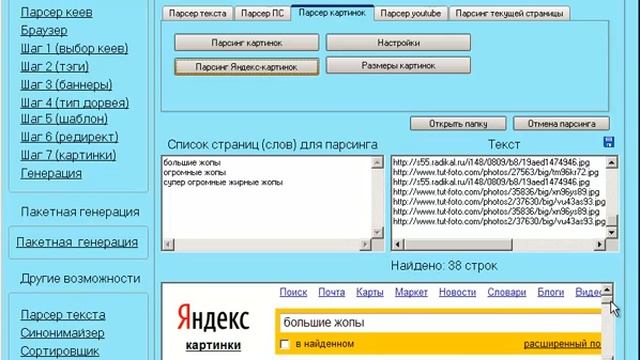640x360 pixels.
Task: Go to Шаг 6 (редирект)
Action: pos(69,137)
